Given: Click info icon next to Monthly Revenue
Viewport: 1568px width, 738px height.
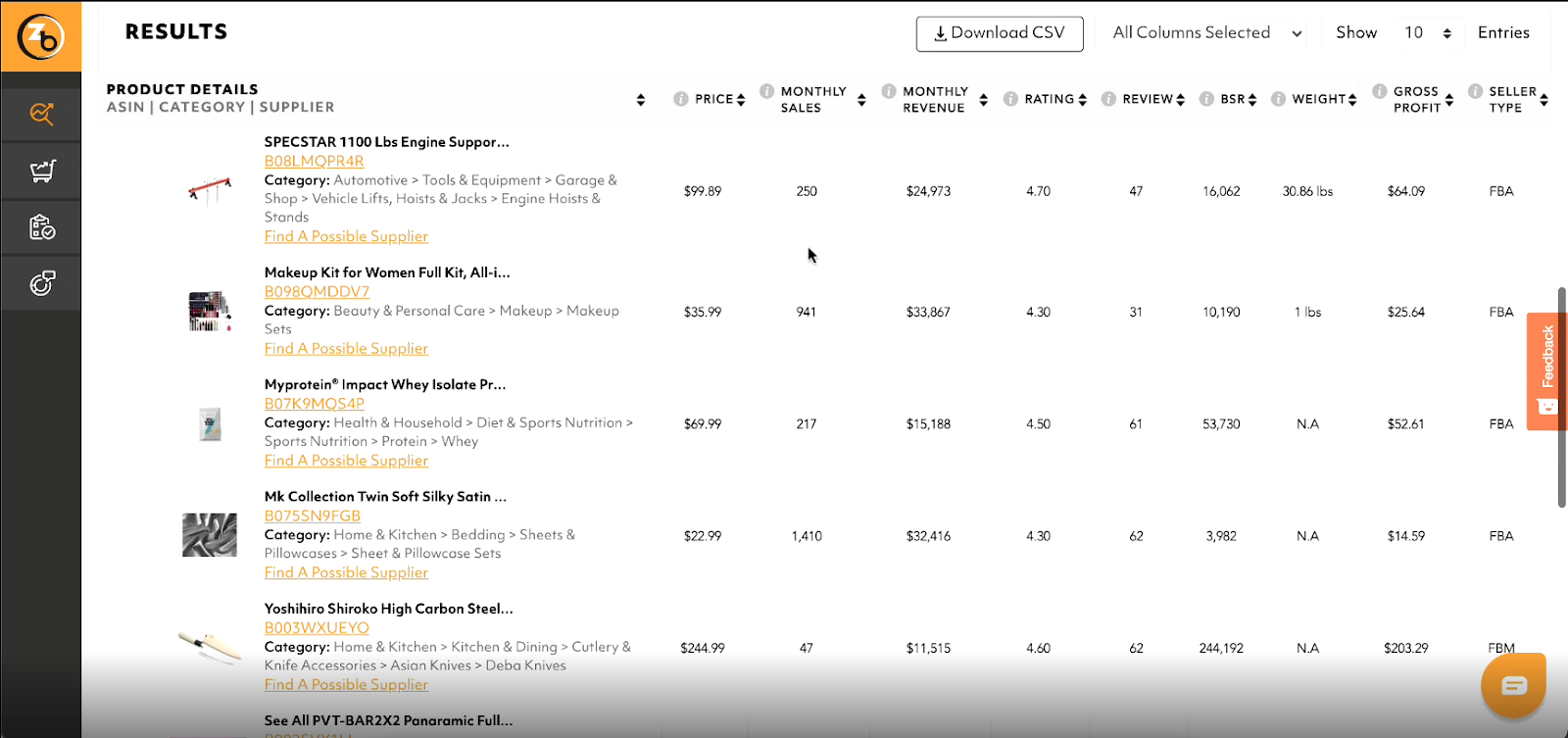Looking at the screenshot, I should 889,91.
